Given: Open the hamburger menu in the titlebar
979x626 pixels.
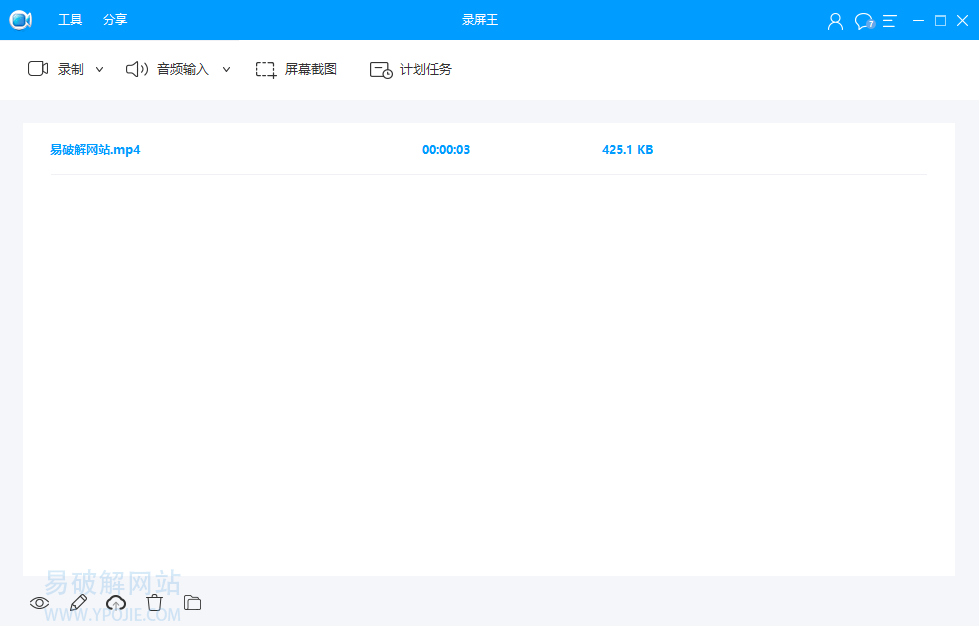Looking at the screenshot, I should [890, 19].
